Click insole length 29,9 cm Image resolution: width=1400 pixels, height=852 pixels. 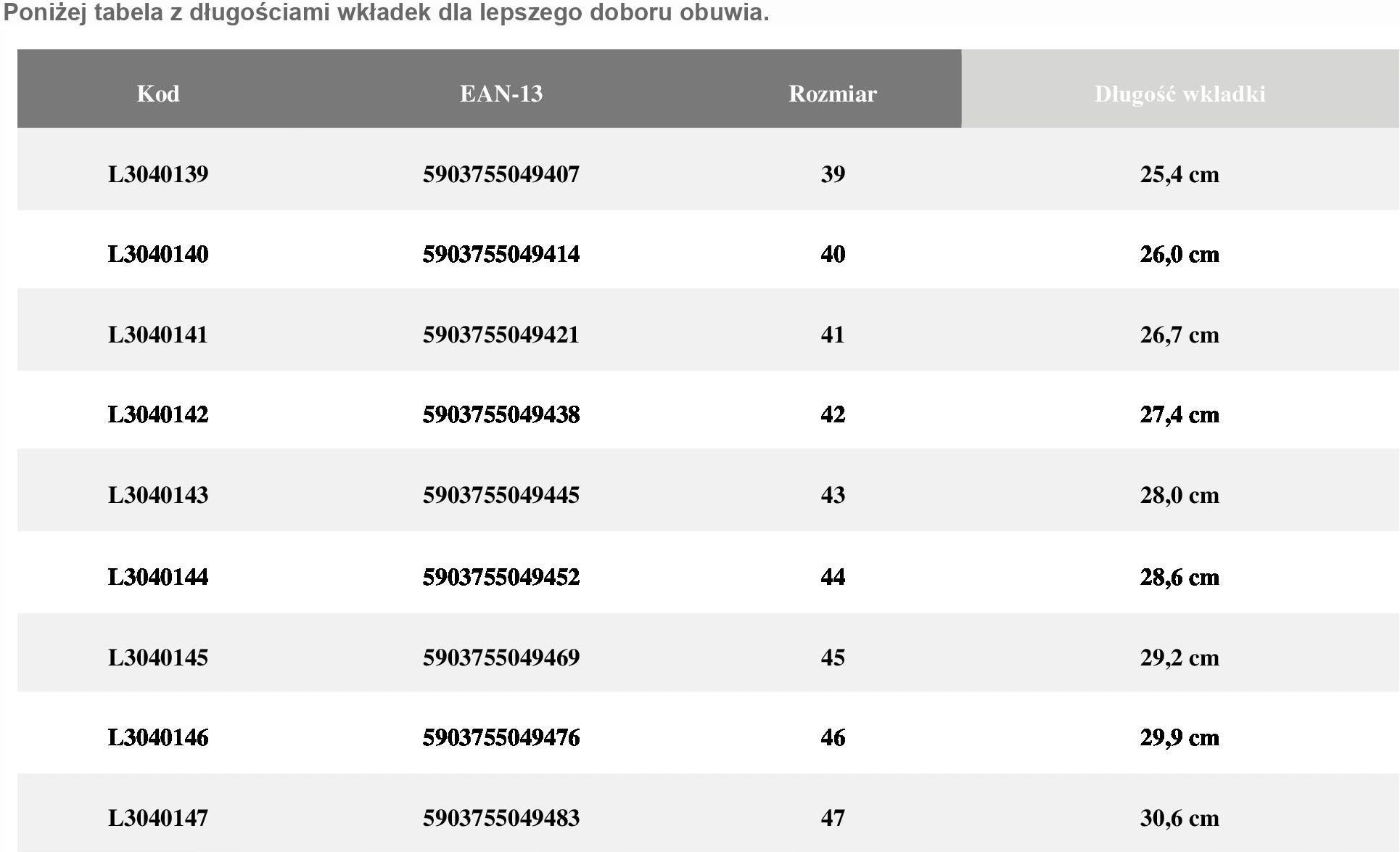click(x=1179, y=737)
